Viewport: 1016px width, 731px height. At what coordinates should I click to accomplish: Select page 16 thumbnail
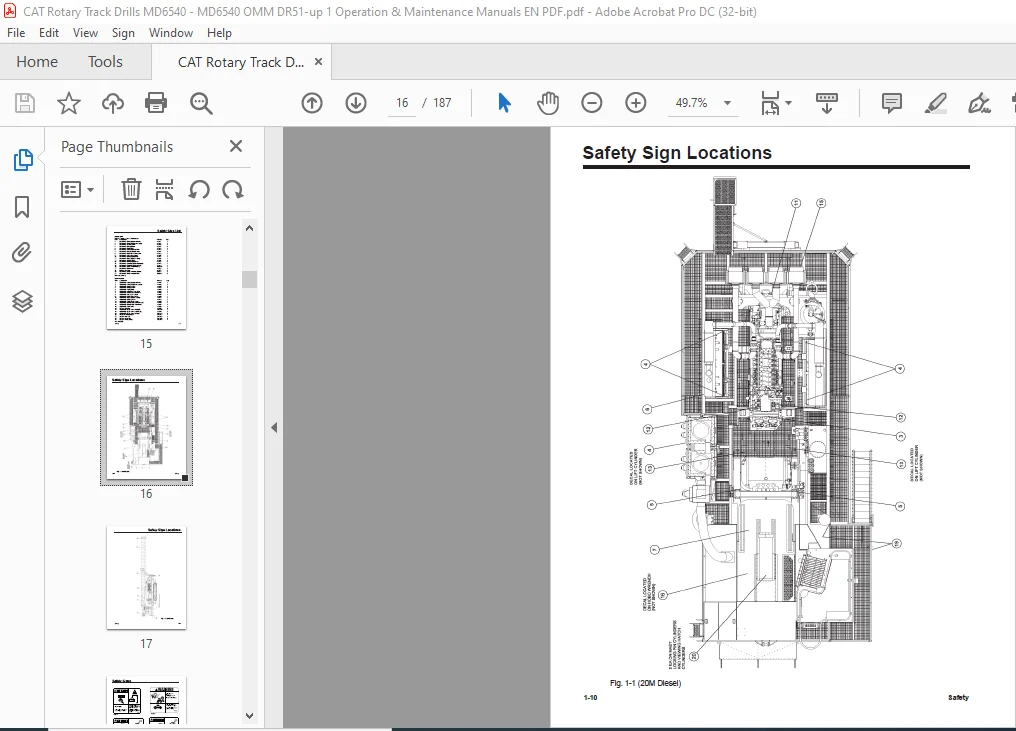pyautogui.click(x=146, y=428)
